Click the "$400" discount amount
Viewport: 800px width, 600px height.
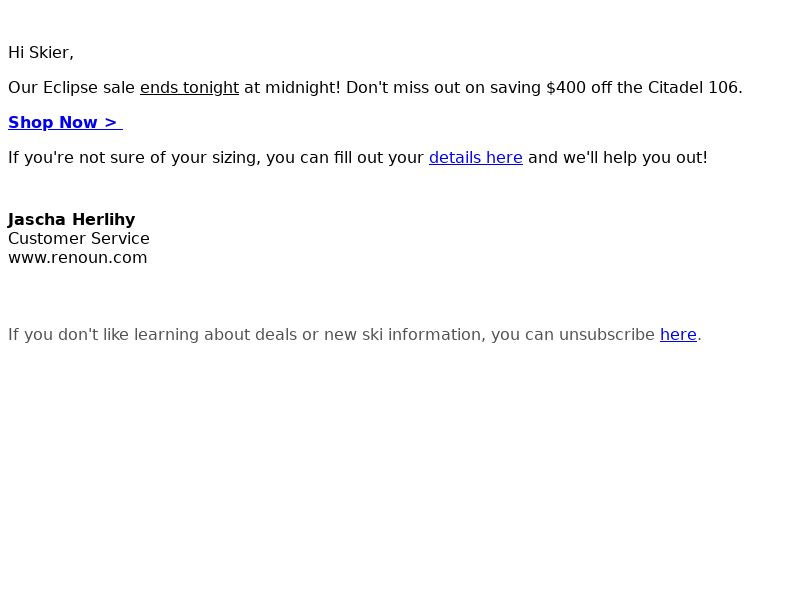566,87
